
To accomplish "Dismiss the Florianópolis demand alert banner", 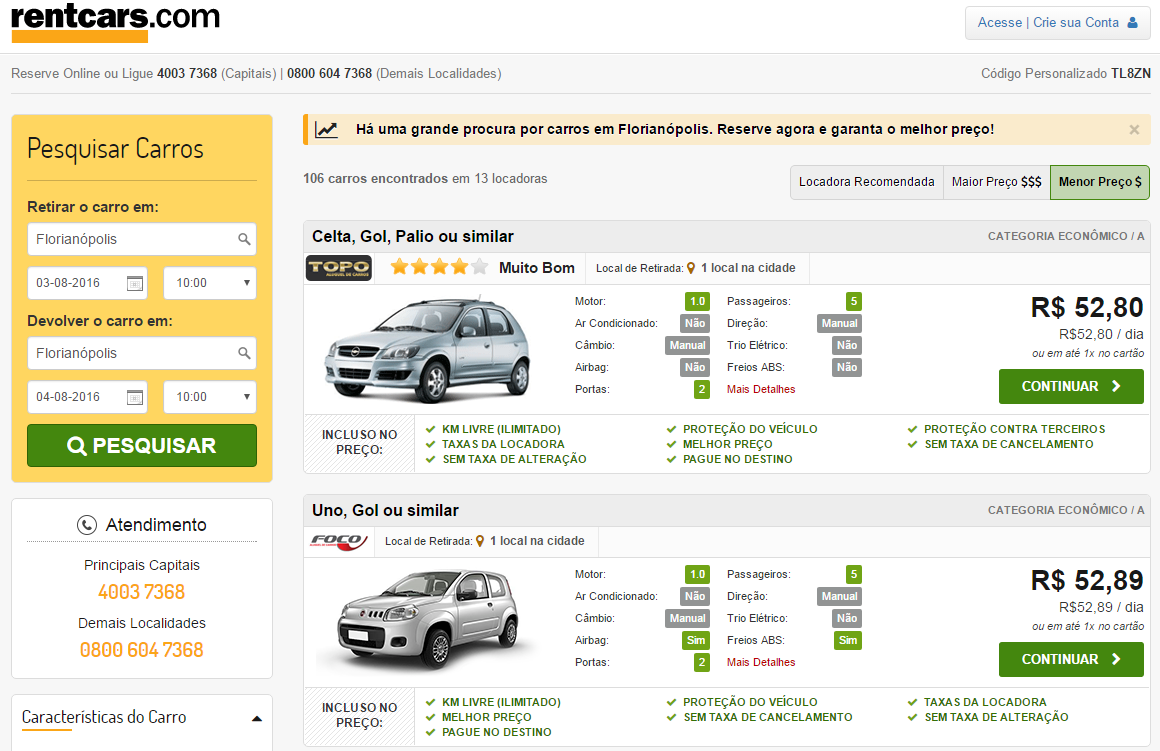I will click(x=1134, y=129).
